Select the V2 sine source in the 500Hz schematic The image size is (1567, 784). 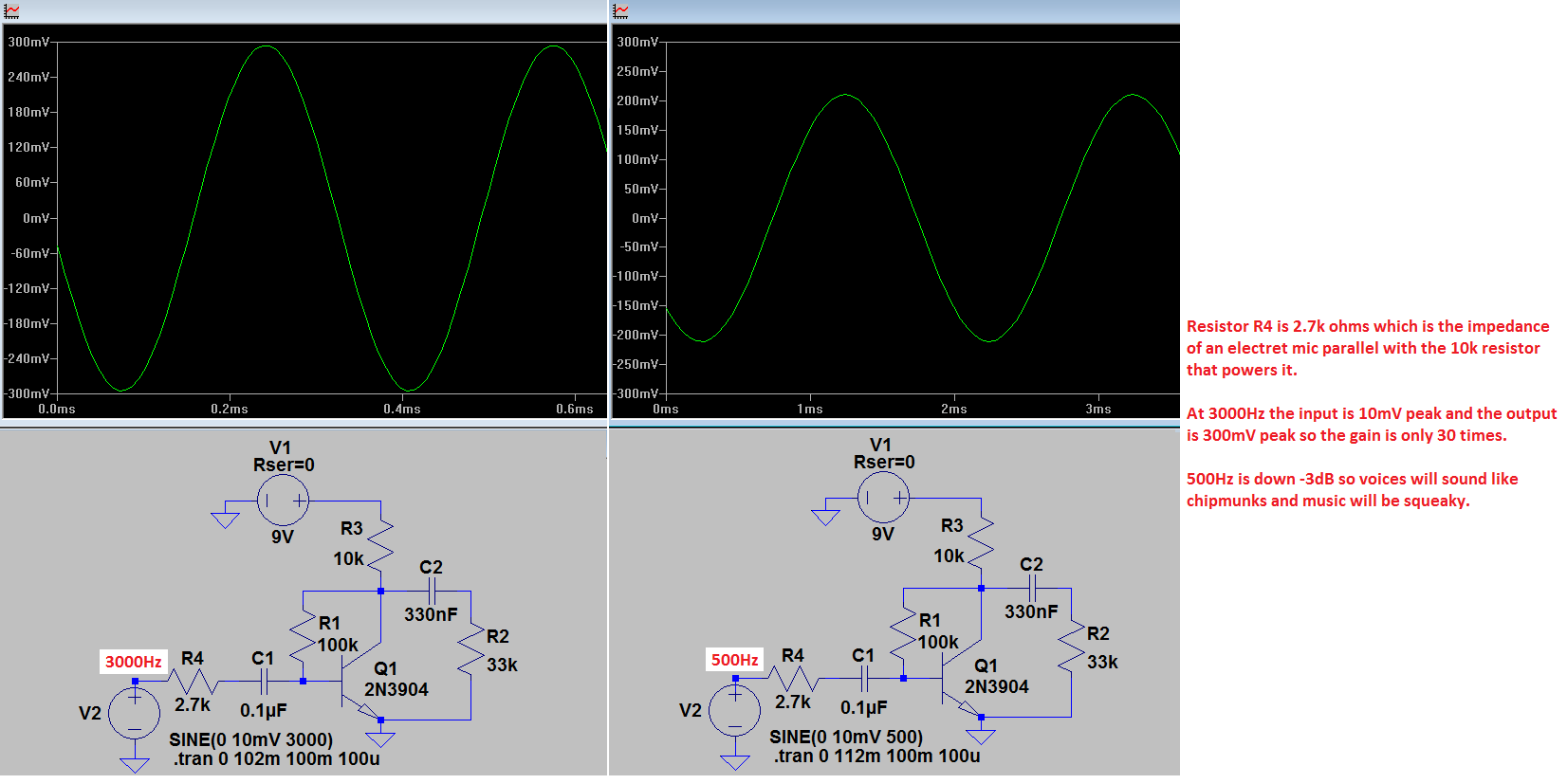coord(735,711)
